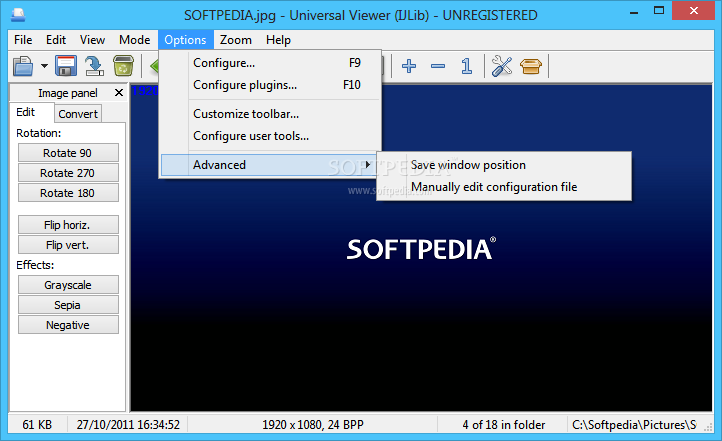
Task: Click the 27/10/2011 16:34:52 date in status bar
Action: [128, 424]
